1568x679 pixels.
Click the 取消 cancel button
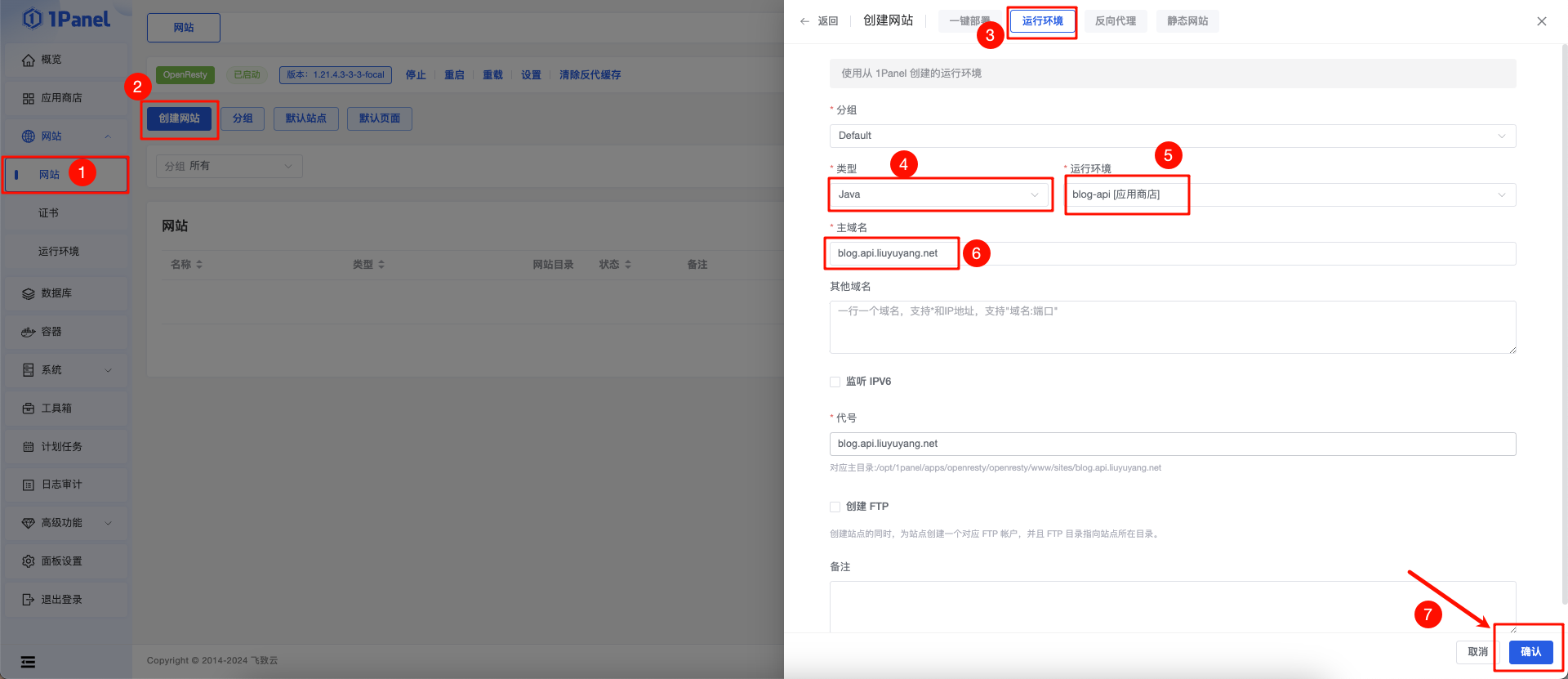(x=1477, y=652)
